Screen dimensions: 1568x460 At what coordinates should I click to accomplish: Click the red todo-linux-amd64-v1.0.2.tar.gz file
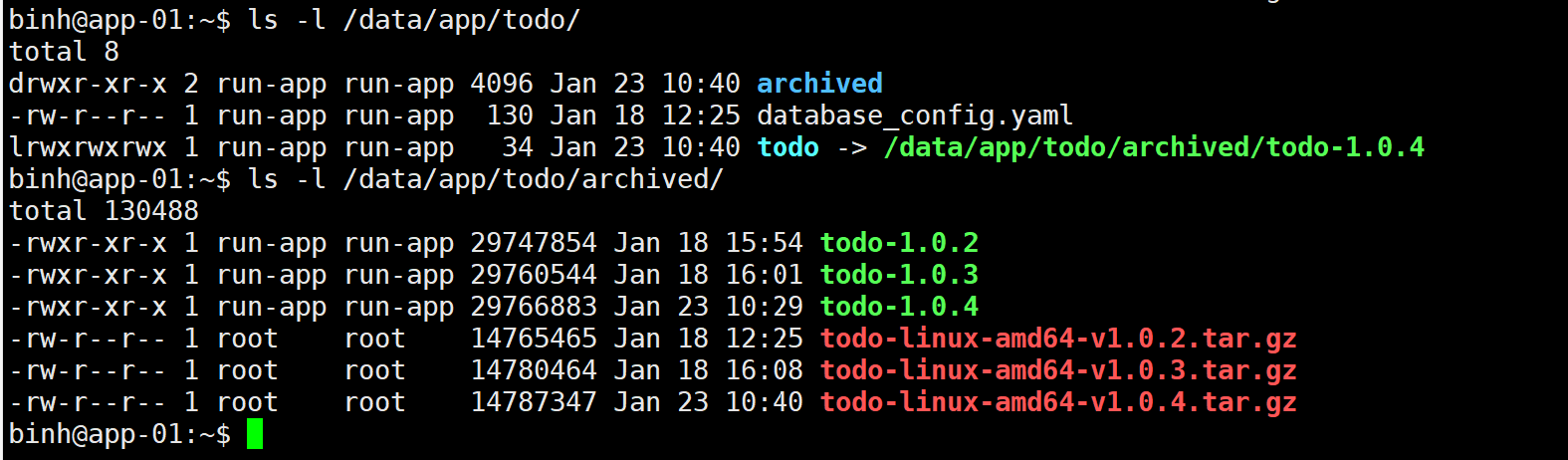pos(1057,339)
